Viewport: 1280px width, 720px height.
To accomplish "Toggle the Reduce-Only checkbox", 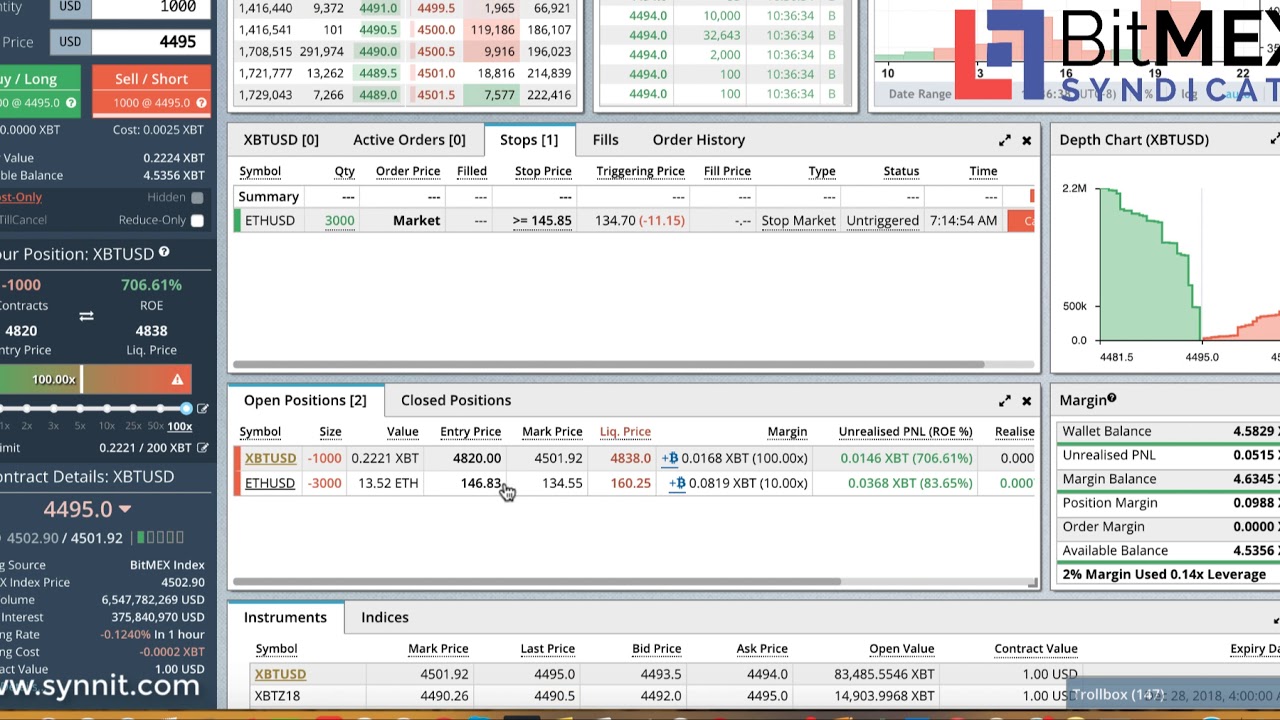I will (x=197, y=220).
